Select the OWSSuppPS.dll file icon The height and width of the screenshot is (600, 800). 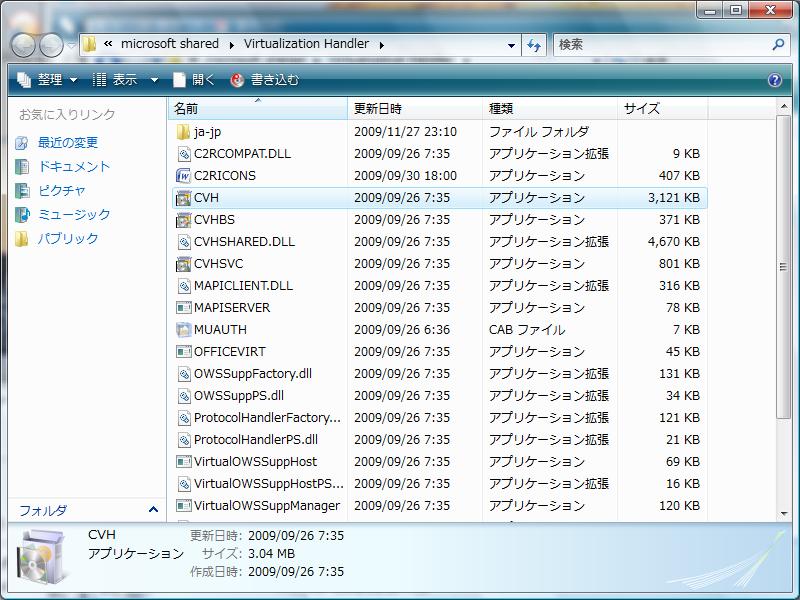click(184, 396)
